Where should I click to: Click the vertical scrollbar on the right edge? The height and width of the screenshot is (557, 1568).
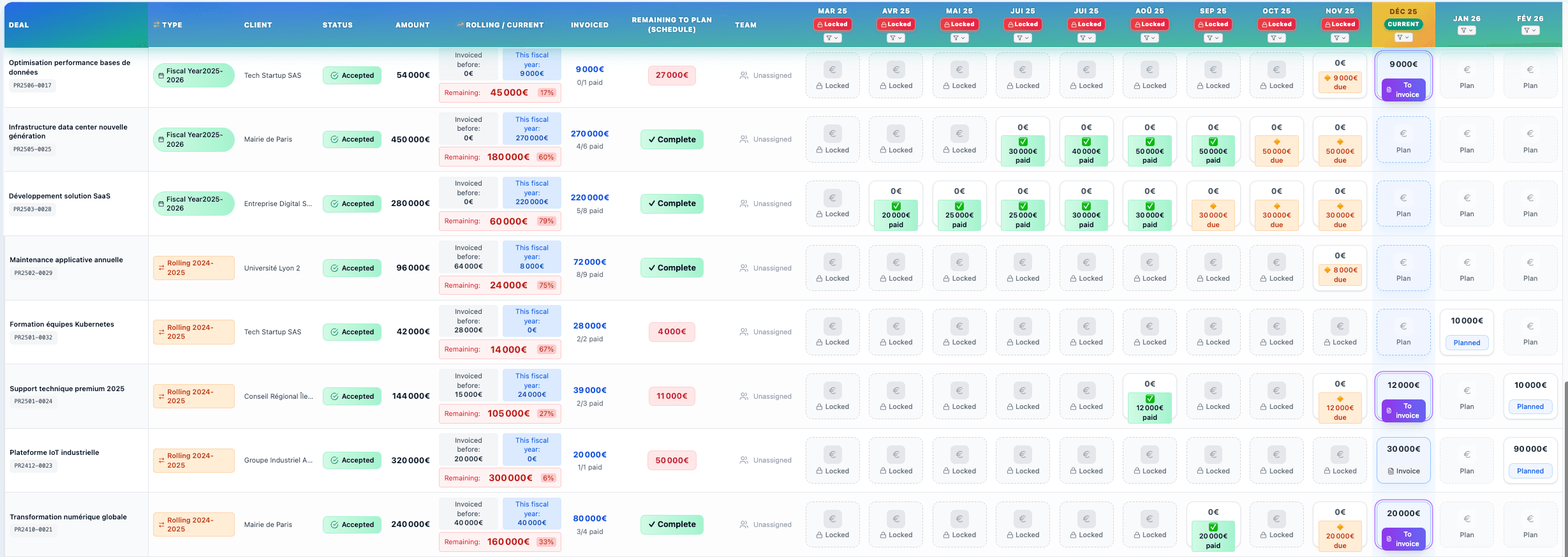(1565, 469)
